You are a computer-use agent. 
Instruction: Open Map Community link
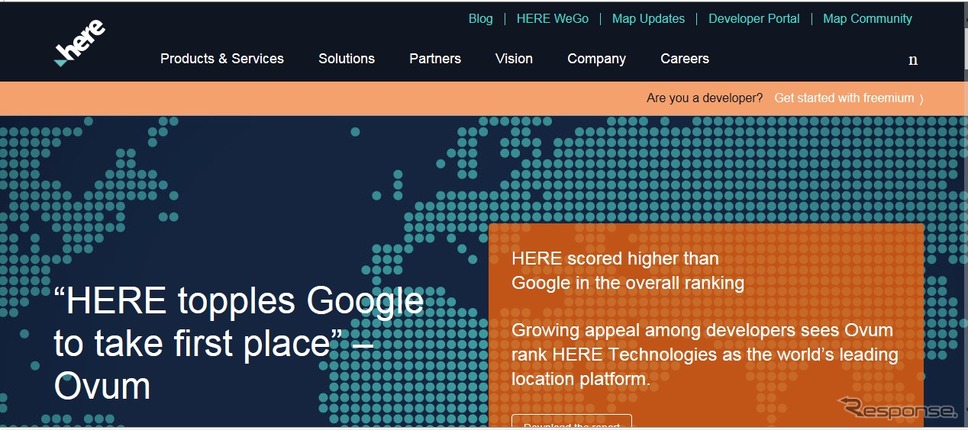click(x=867, y=19)
